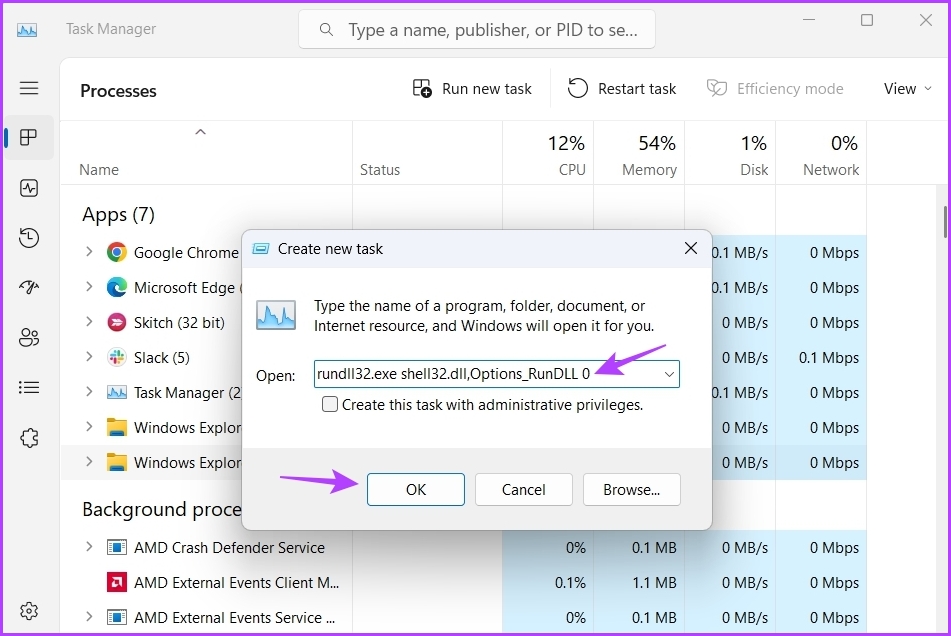The width and height of the screenshot is (951, 636).
Task: Select the AMD Crash Defender Service name
Action: pyautogui.click(x=229, y=547)
